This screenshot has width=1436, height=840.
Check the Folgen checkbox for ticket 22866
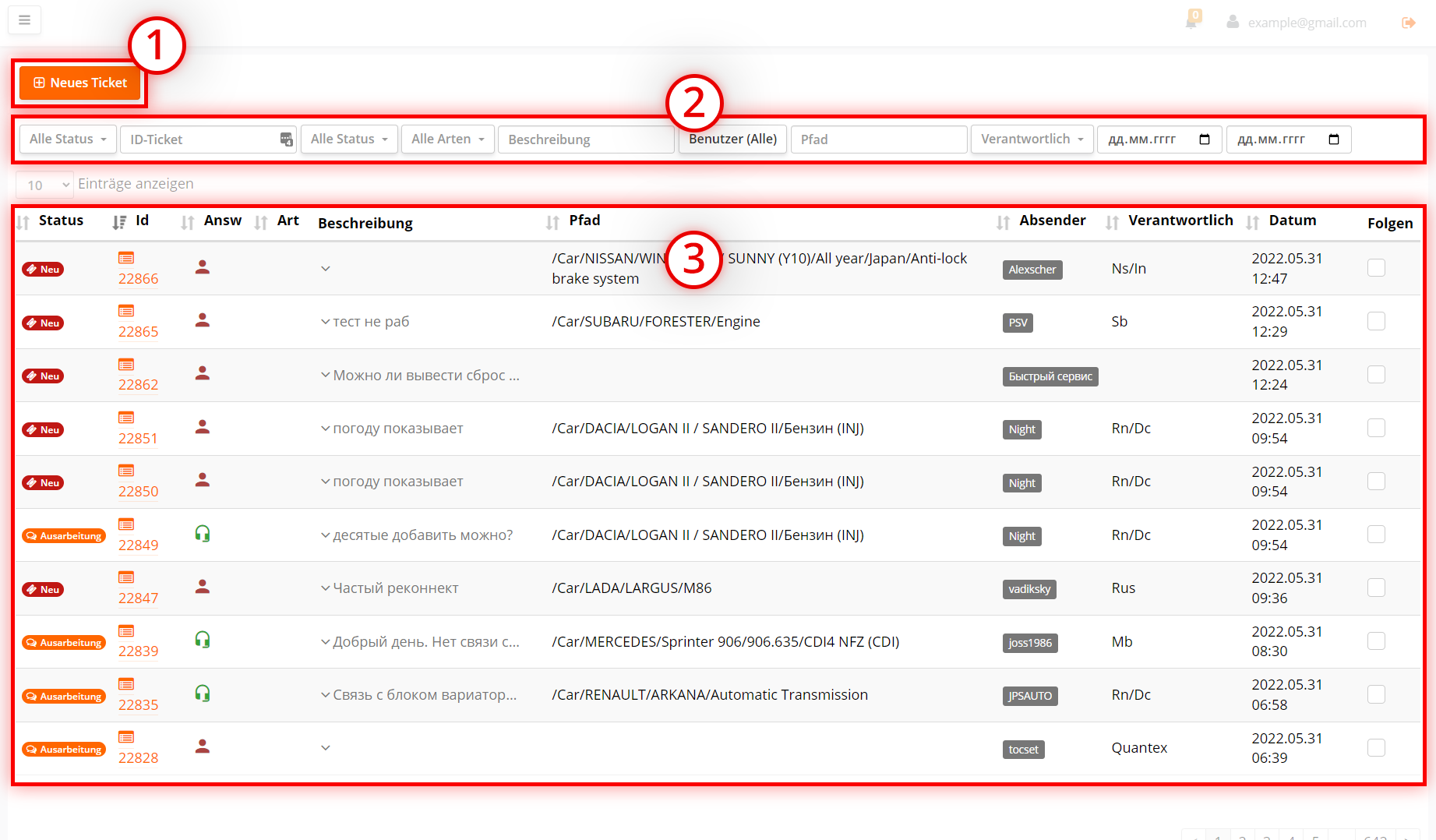pyautogui.click(x=1376, y=268)
